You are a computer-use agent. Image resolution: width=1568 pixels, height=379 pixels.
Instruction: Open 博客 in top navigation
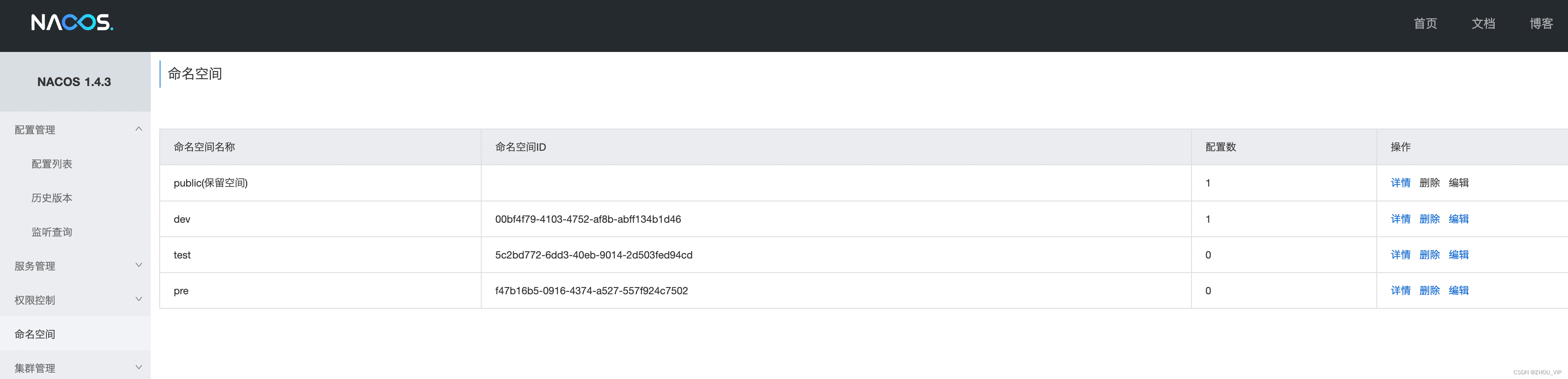coord(1541,23)
